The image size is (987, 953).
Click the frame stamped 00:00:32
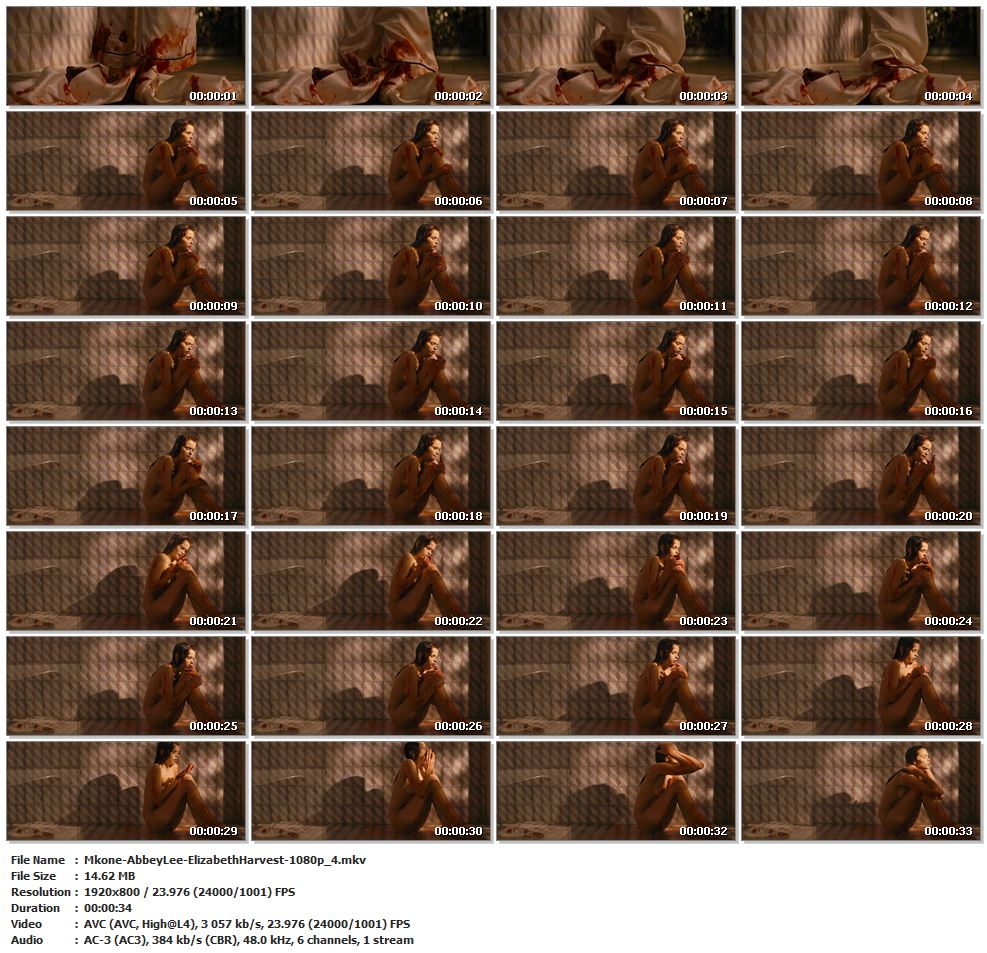click(616, 791)
